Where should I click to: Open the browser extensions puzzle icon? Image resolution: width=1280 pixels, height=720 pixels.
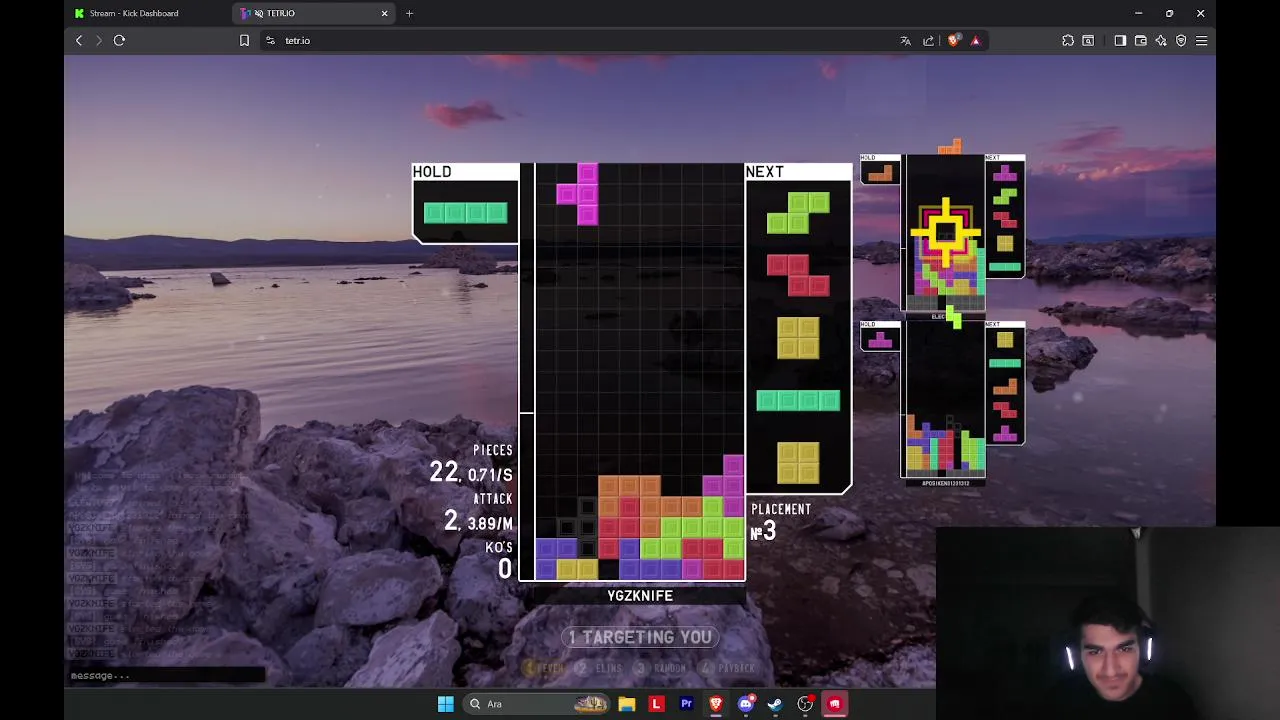point(1068,40)
